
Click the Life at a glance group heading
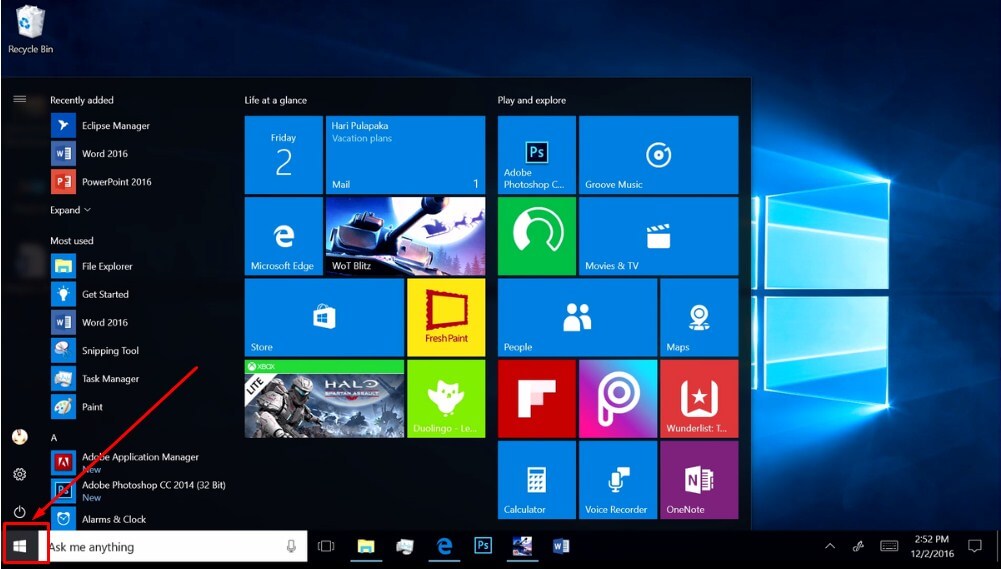pos(276,100)
